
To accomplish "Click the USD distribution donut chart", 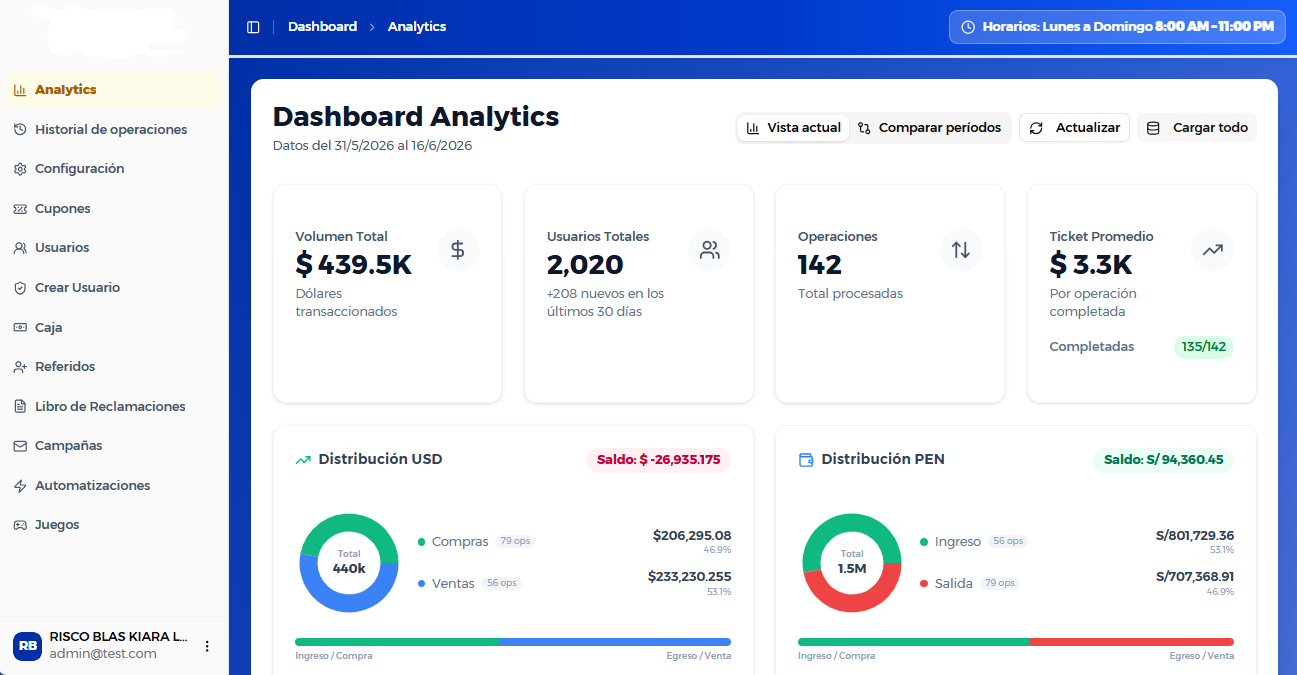I will [x=349, y=563].
